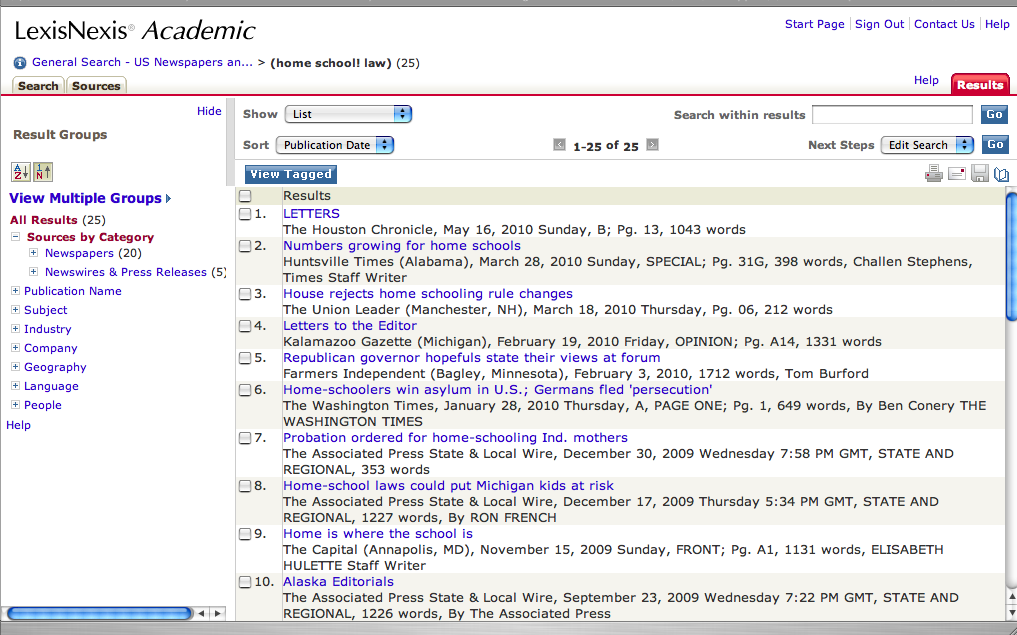
Task: Expand the Geography group
Action: pos(16,366)
